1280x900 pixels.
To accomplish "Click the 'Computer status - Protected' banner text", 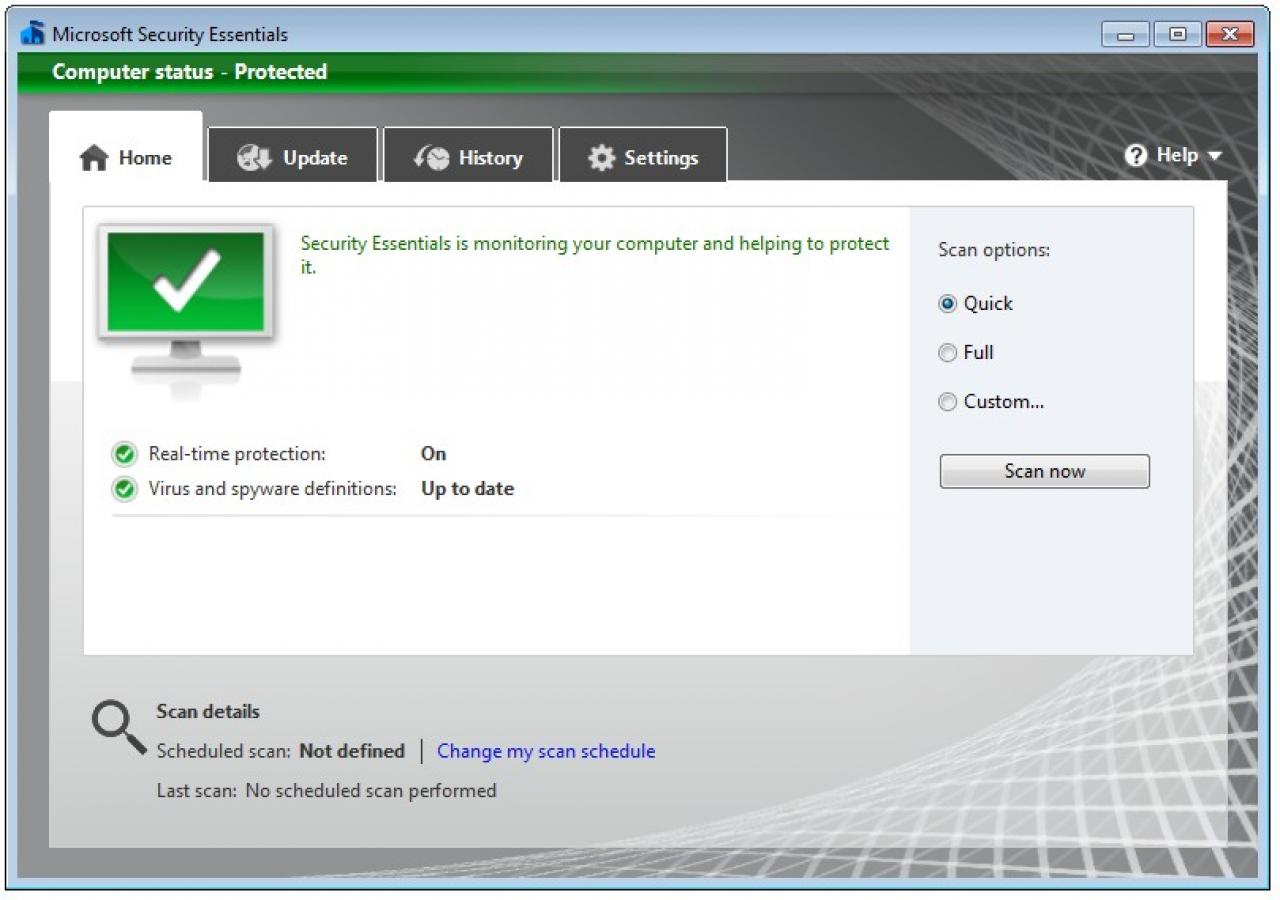I will tap(190, 72).
